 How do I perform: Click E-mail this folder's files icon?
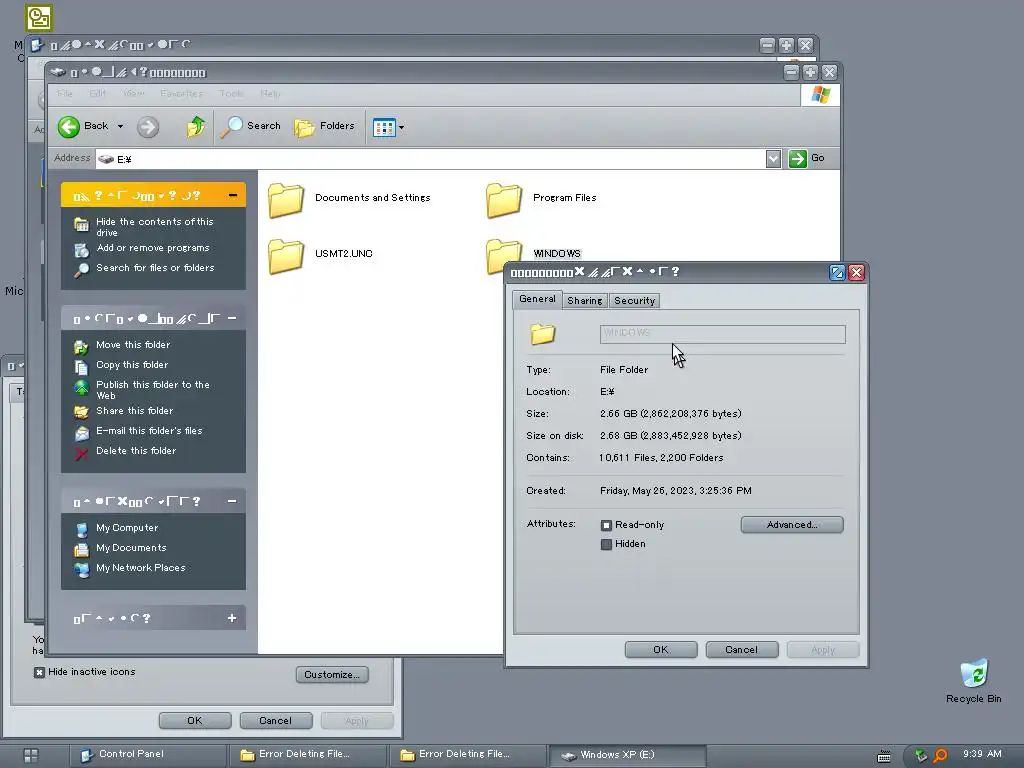(x=81, y=432)
